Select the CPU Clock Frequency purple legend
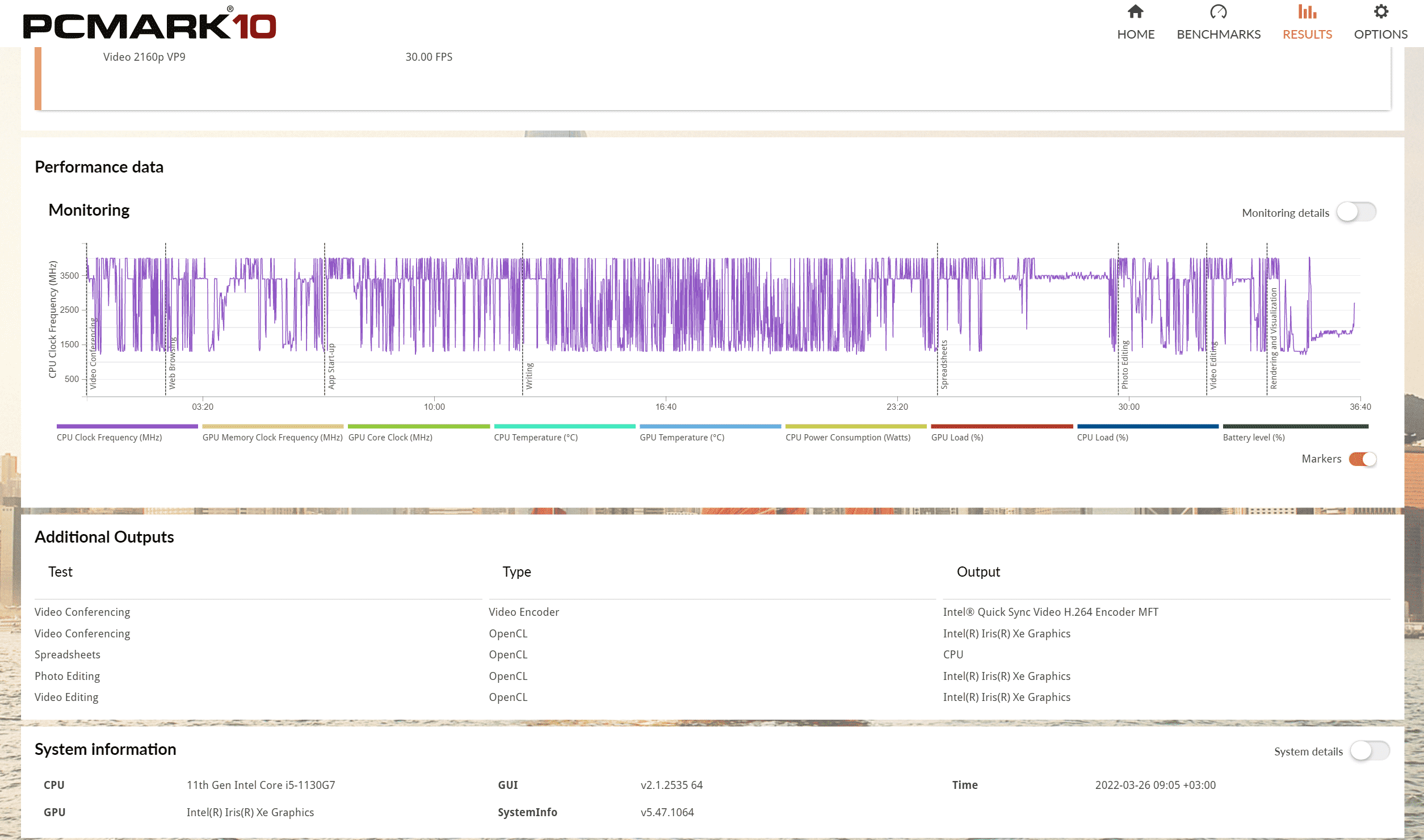 (127, 427)
